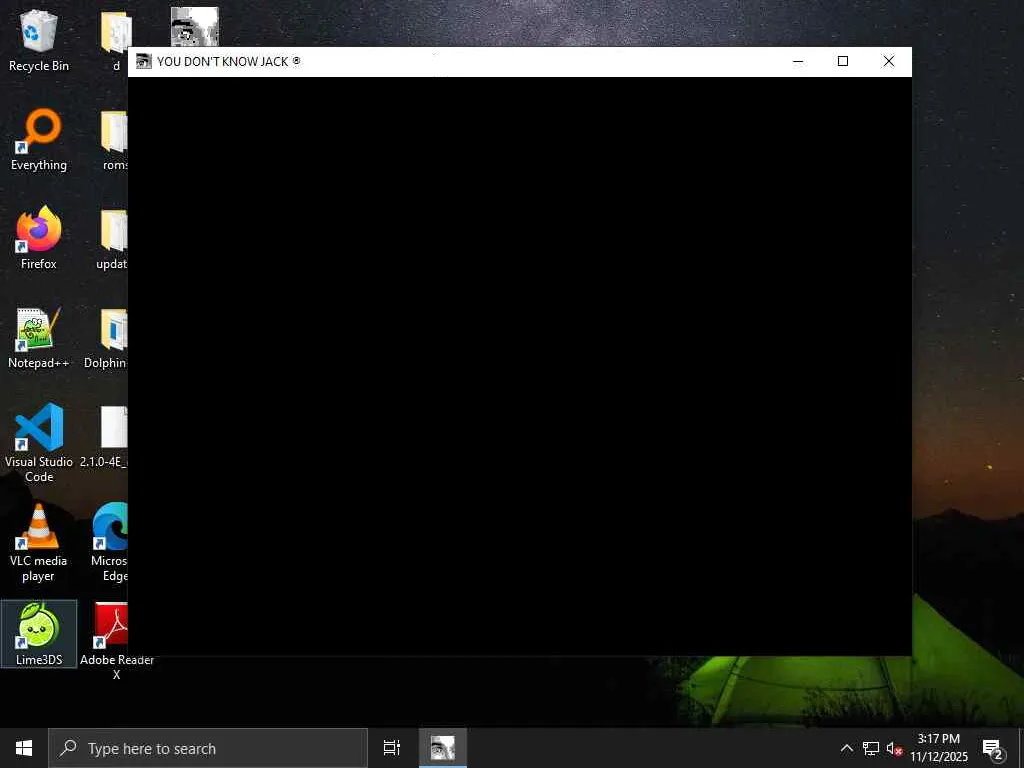Select the folder labeled d

pos(116,41)
